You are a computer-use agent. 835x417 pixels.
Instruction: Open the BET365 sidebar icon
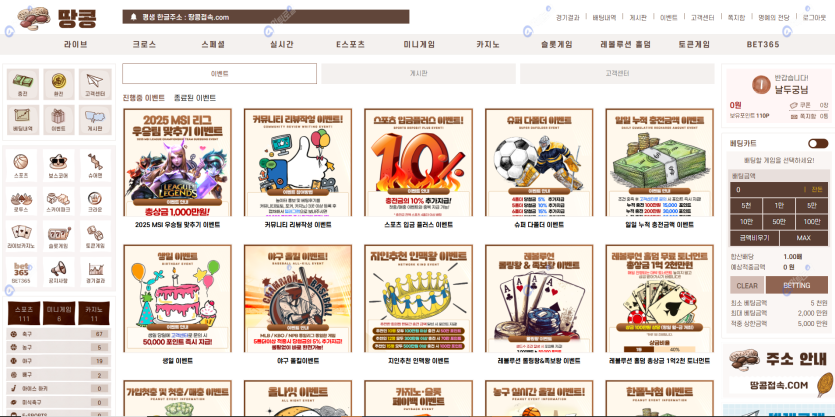coord(21,272)
